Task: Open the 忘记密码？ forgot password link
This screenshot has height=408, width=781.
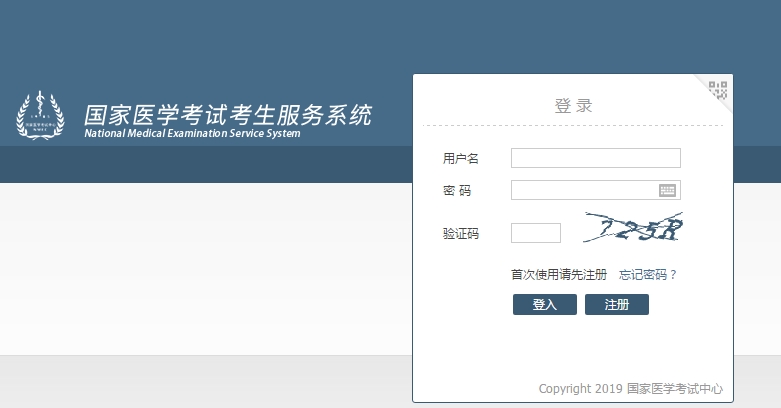Action: click(x=648, y=274)
